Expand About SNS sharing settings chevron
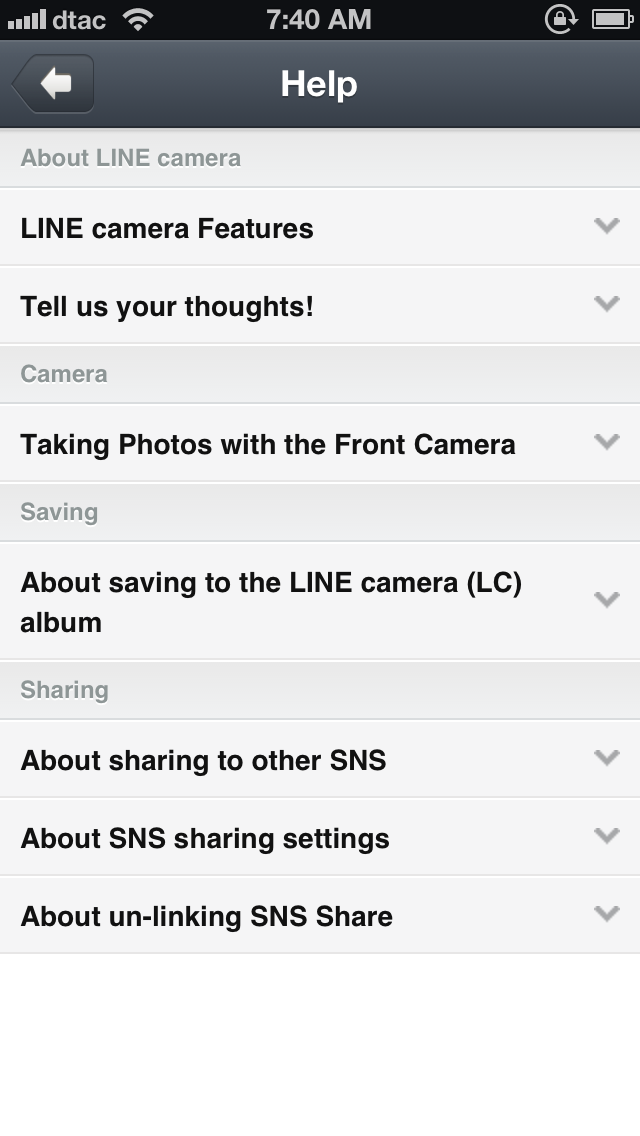The image size is (640, 1136). 606,835
